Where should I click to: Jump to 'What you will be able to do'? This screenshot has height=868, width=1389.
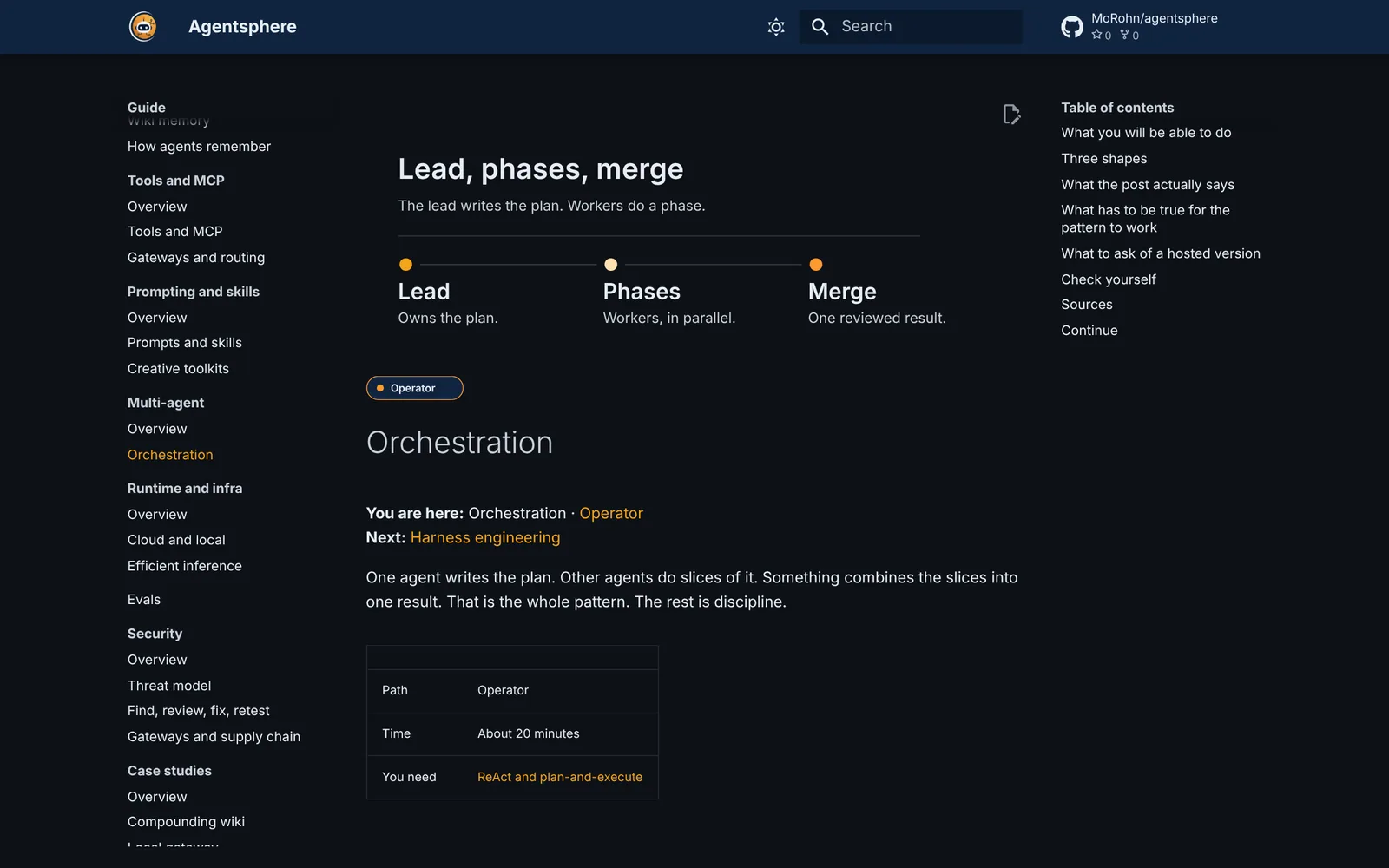coord(1146,133)
